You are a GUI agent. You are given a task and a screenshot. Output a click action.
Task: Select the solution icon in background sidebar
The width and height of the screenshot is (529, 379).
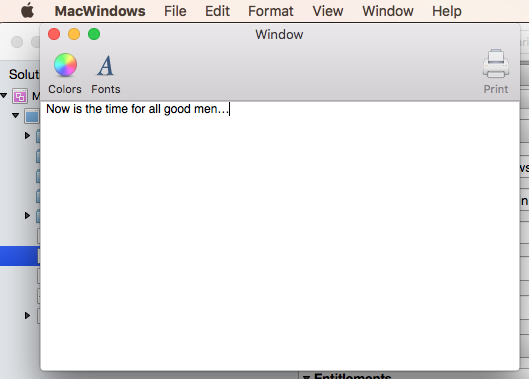(20, 96)
